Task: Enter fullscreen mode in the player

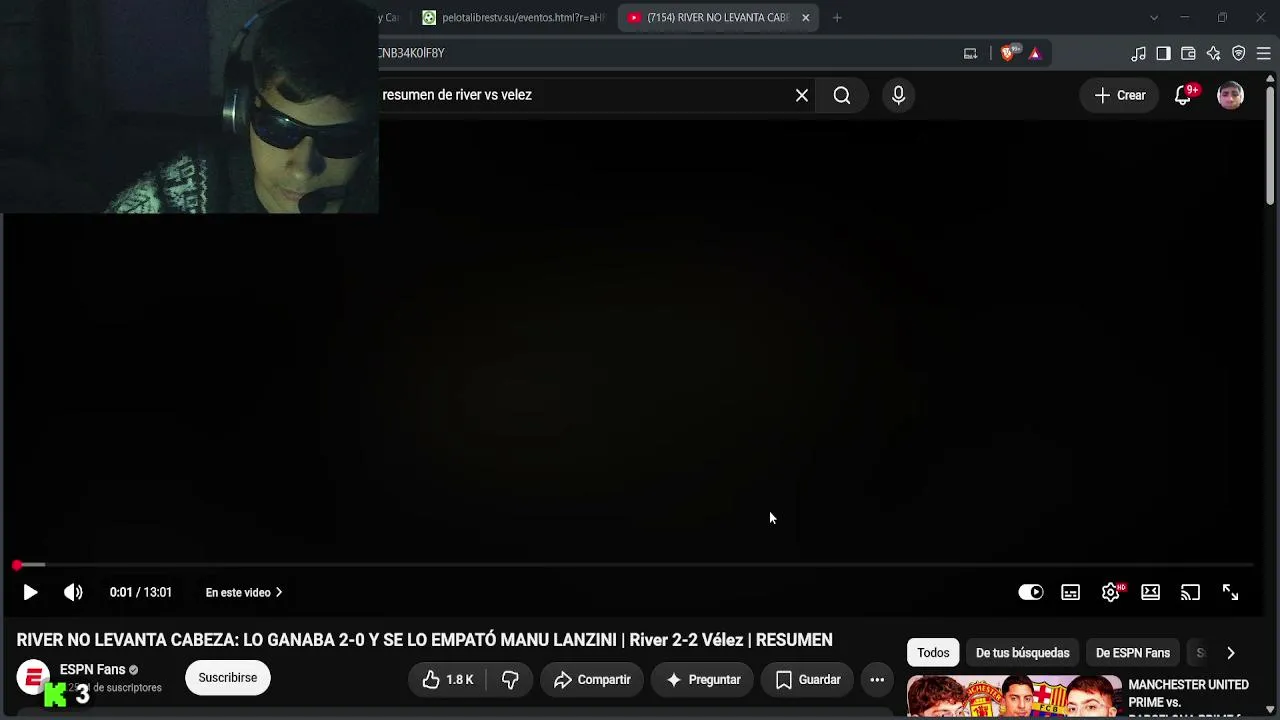Action: [1230, 592]
